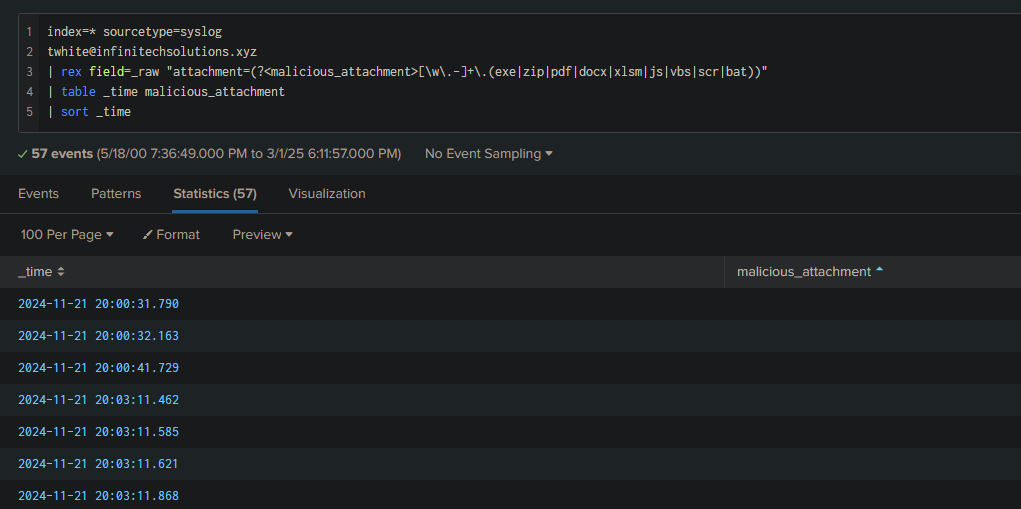1021x509 pixels.
Task: Click the Format button
Action: (x=171, y=234)
